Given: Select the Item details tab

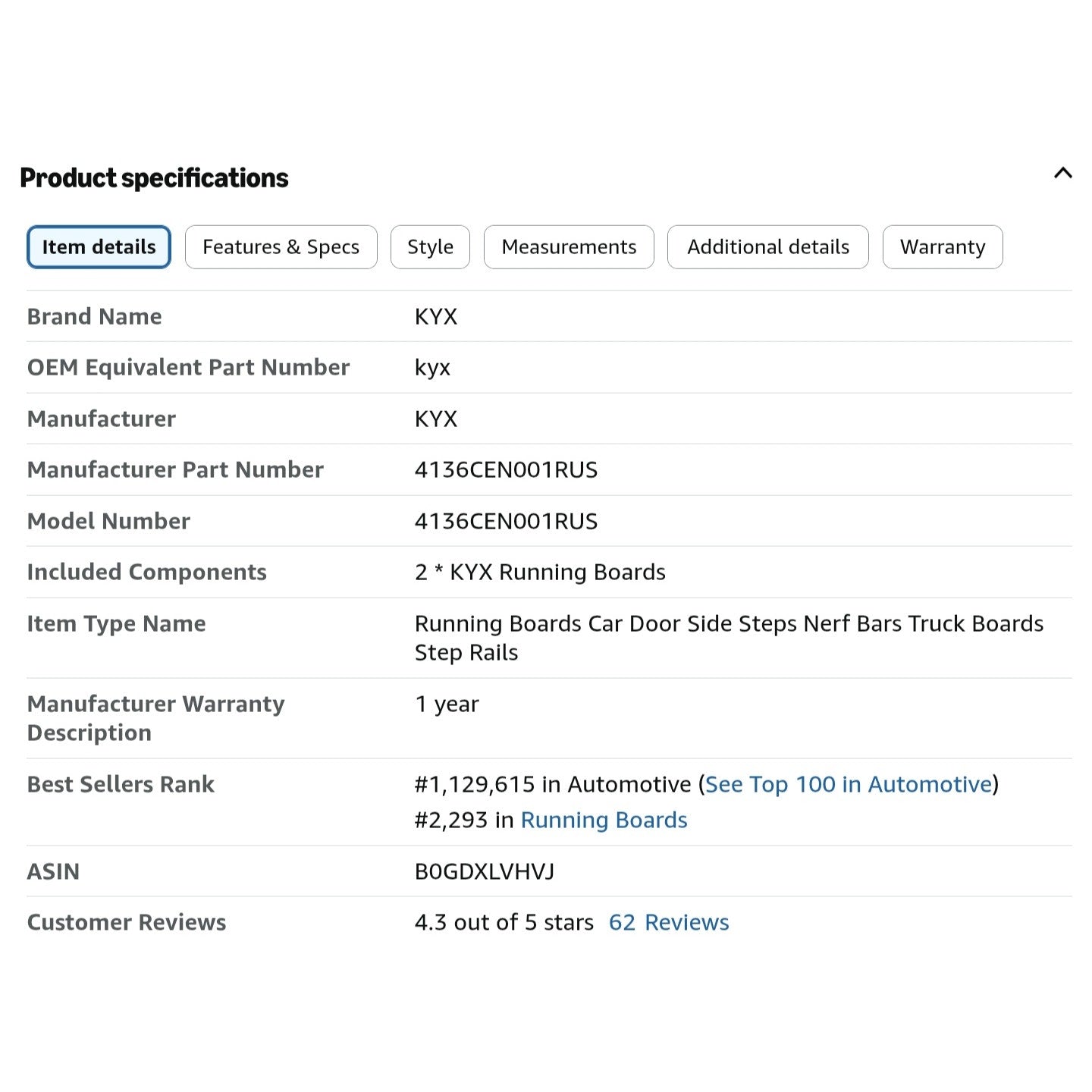Looking at the screenshot, I should click(99, 247).
